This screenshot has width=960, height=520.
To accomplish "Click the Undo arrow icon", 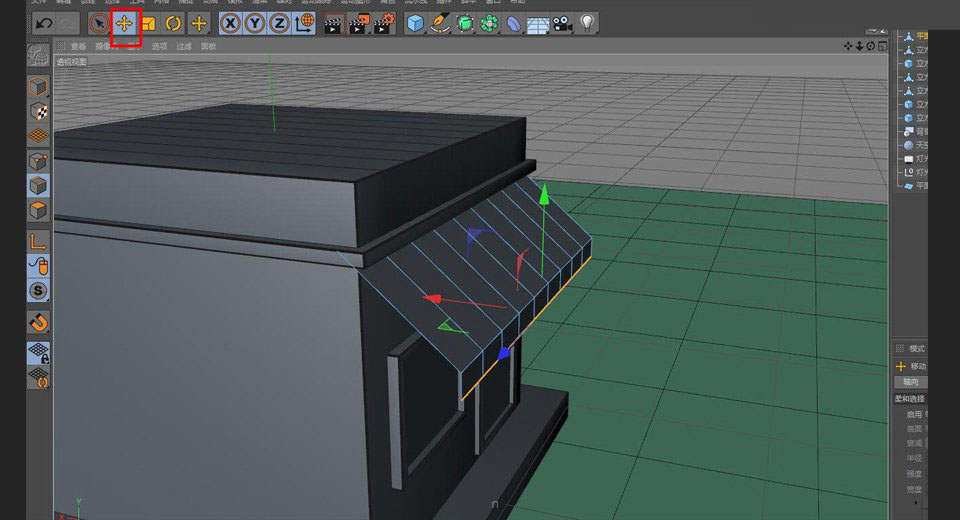I will pos(43,23).
